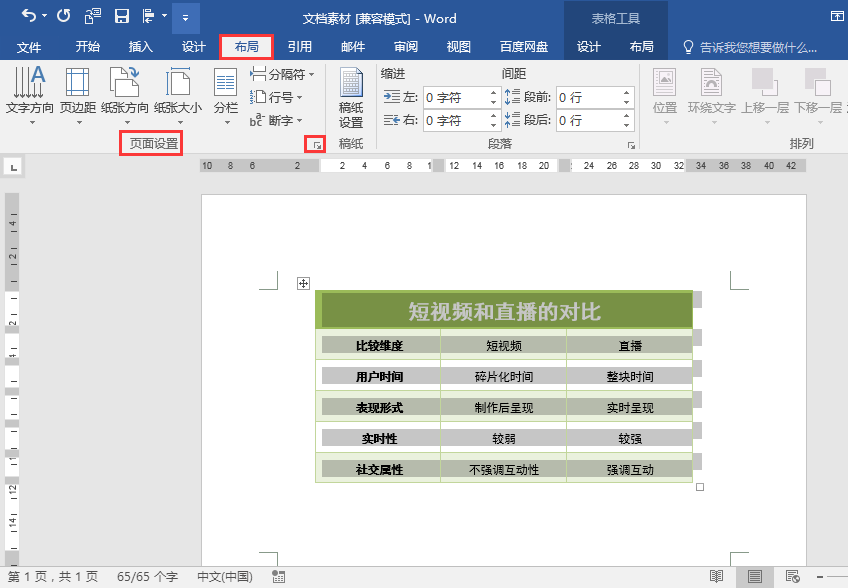Click Bring Forward (上移一层) icon
This screenshot has width=848, height=588.
click(x=764, y=82)
